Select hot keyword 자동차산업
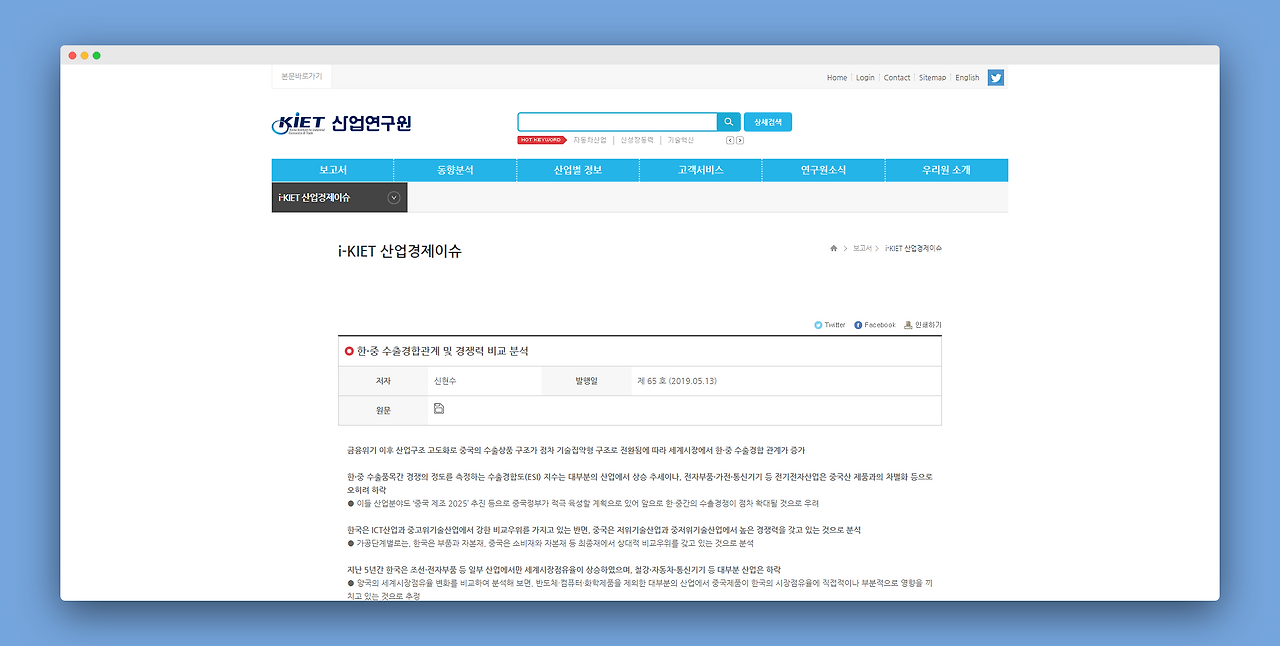This screenshot has height=646, width=1280. tap(590, 140)
